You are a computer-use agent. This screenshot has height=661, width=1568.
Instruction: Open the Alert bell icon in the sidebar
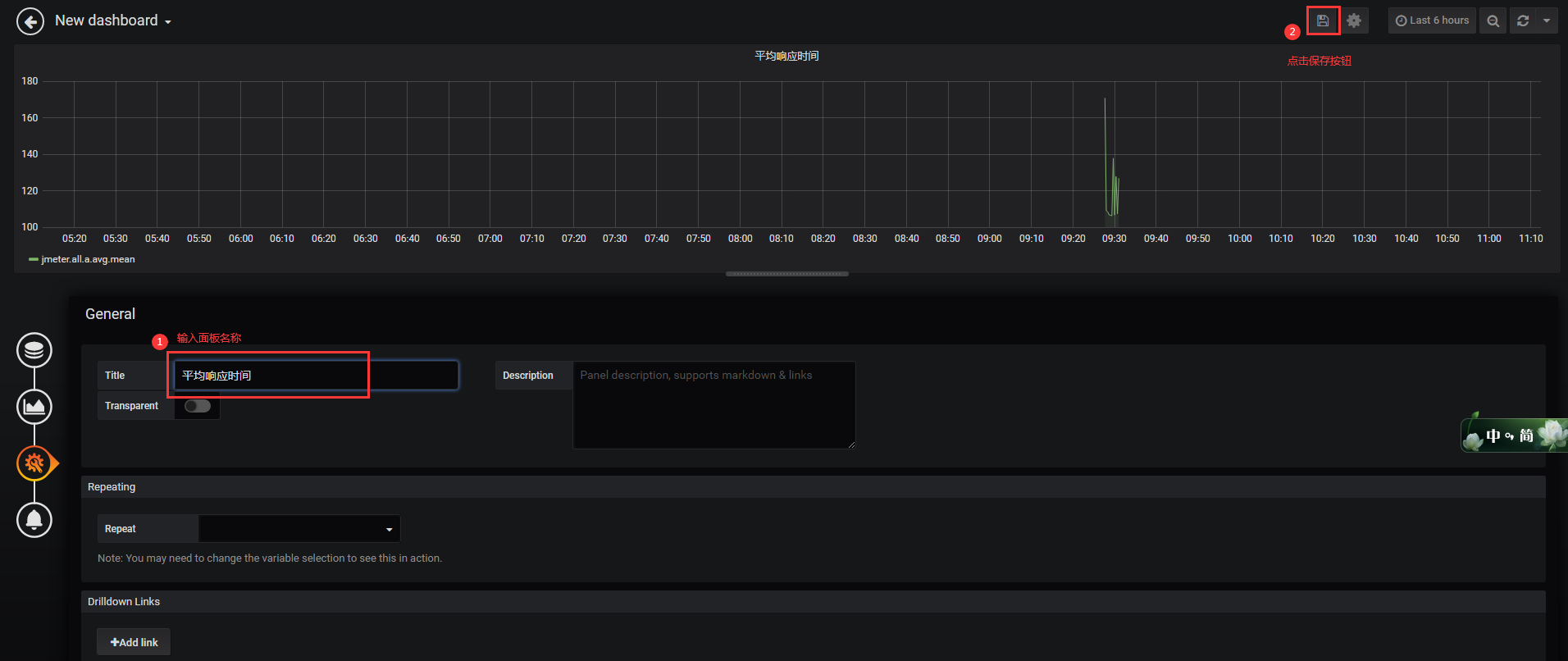34,520
